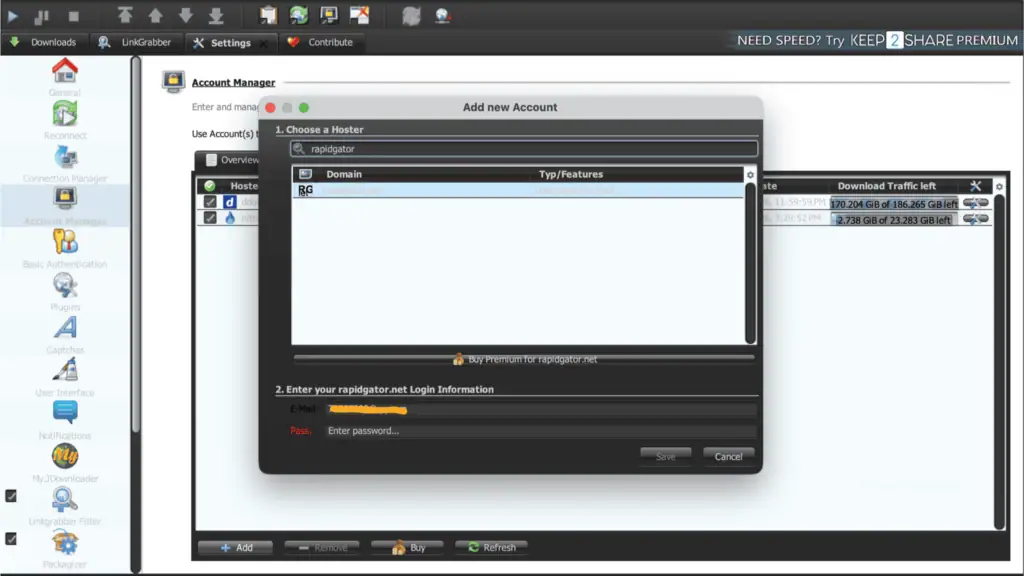Click the silent mode monitor toolbar icon

pyautogui.click(x=329, y=15)
